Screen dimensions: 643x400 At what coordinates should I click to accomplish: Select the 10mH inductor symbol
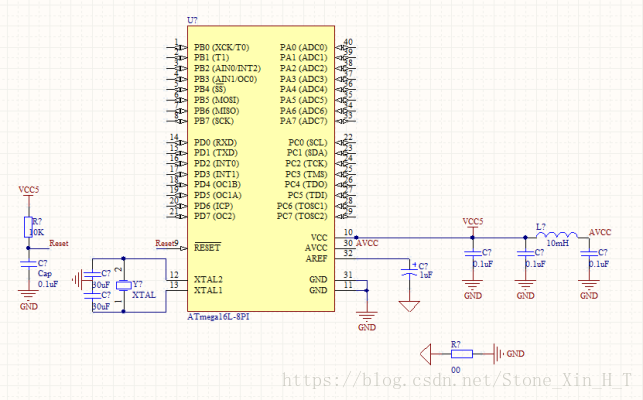[557, 235]
